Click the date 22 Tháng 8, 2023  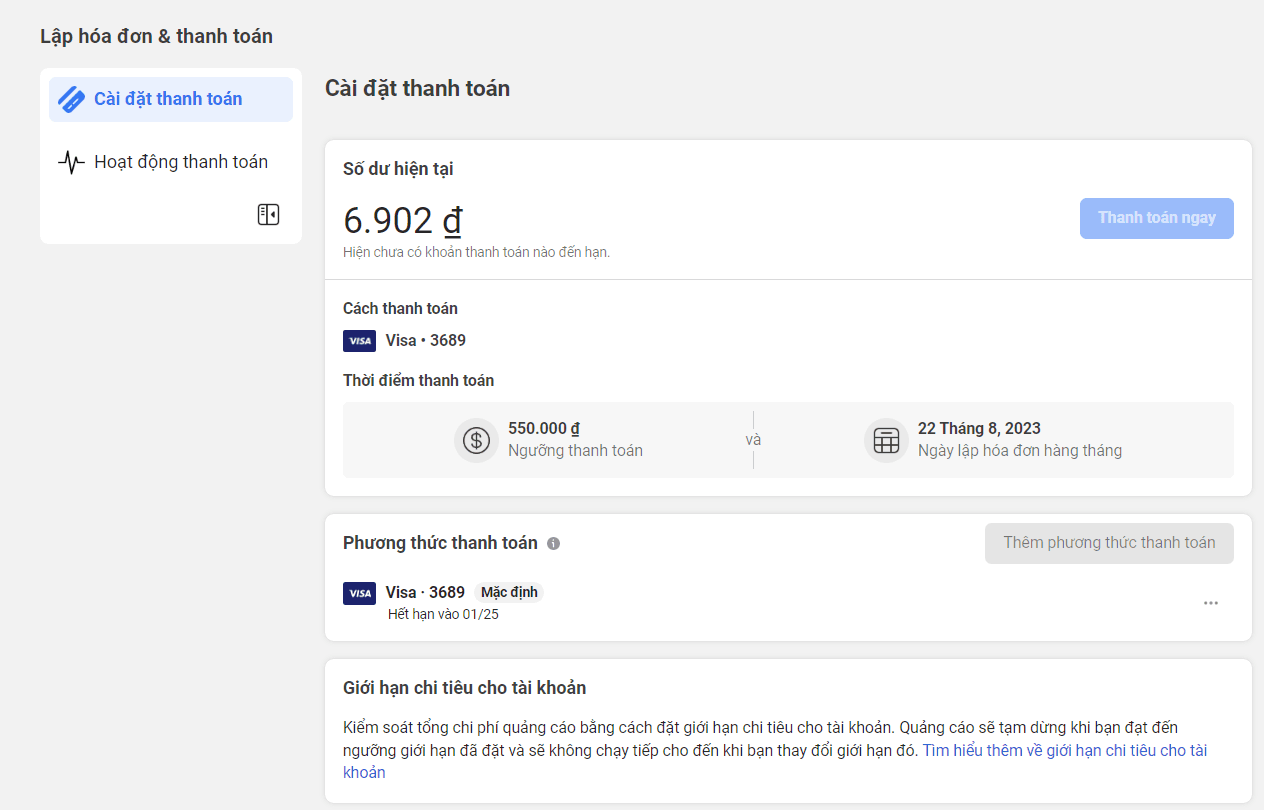coord(979,428)
